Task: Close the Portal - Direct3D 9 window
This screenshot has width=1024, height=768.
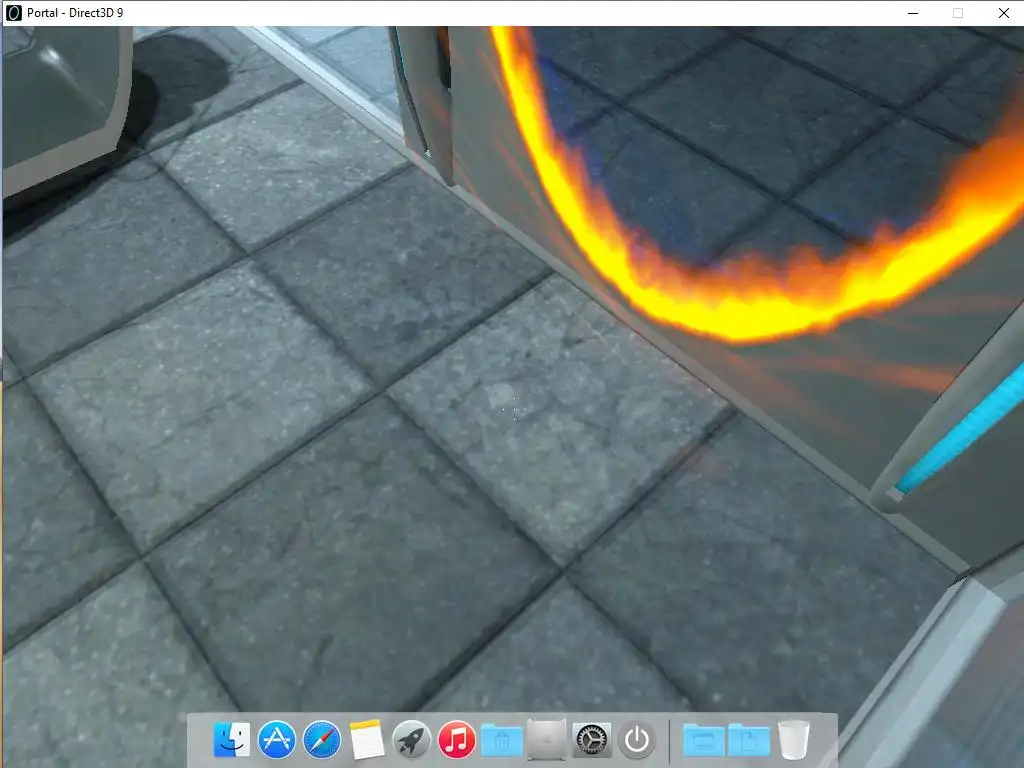Action: [1004, 13]
